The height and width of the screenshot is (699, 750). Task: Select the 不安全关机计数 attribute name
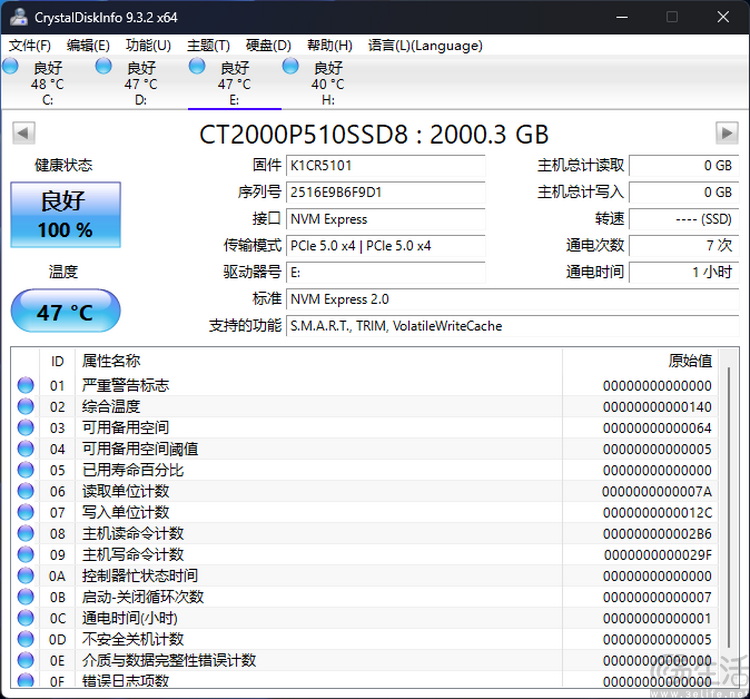(x=132, y=639)
